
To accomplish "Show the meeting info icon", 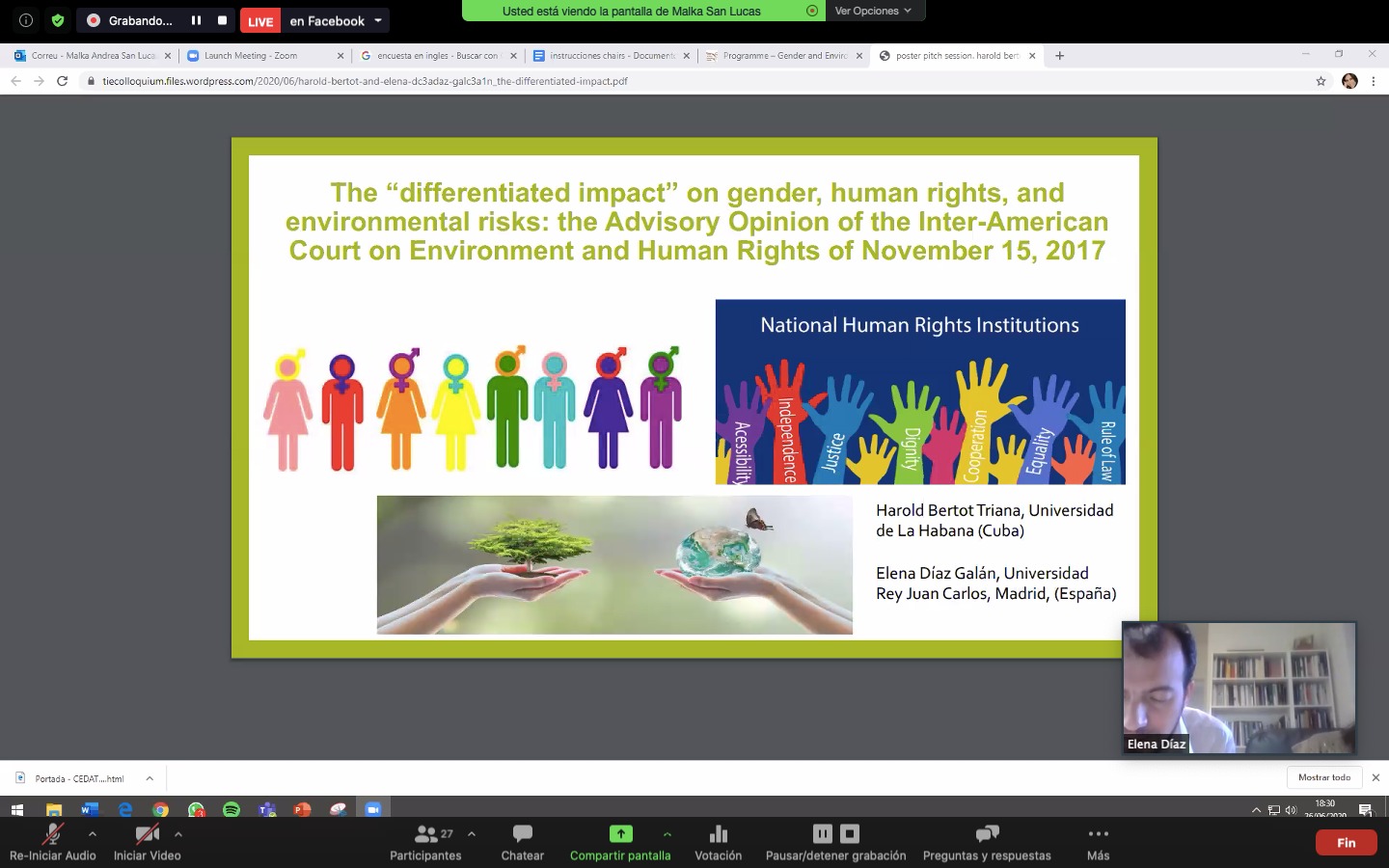I will coord(26,20).
